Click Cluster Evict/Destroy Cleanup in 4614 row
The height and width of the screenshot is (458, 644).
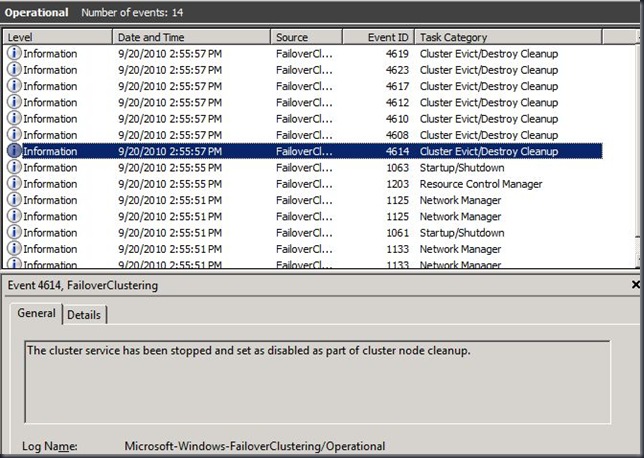(x=489, y=152)
